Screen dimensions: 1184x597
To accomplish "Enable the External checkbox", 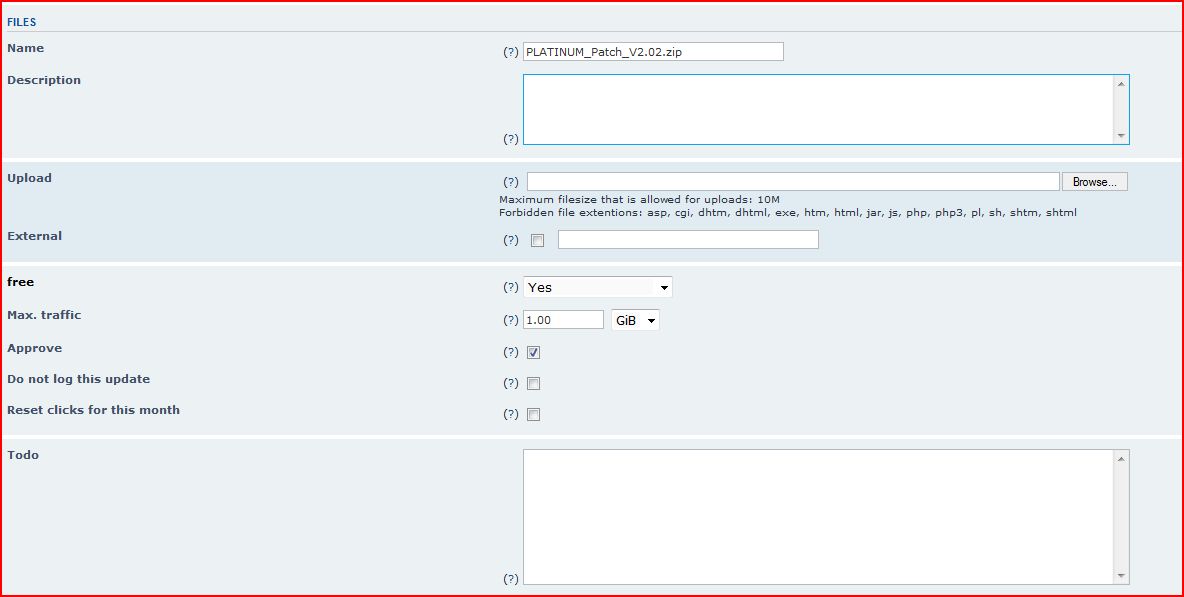I will point(538,240).
